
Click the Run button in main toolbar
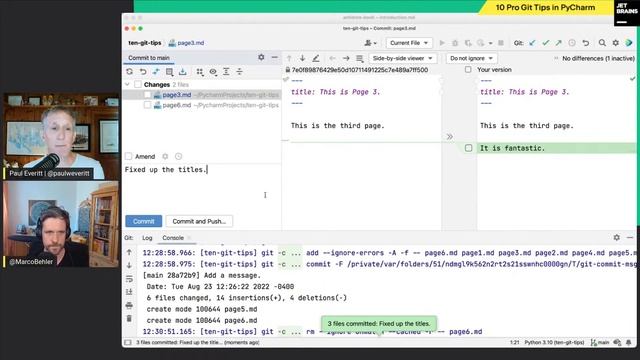click(442, 43)
